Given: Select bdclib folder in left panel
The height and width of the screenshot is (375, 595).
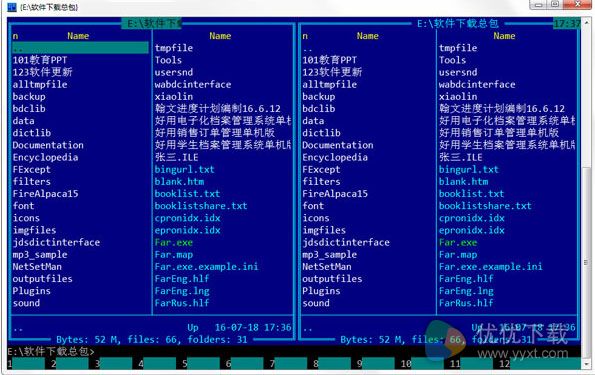Looking at the screenshot, I should (x=29, y=109).
